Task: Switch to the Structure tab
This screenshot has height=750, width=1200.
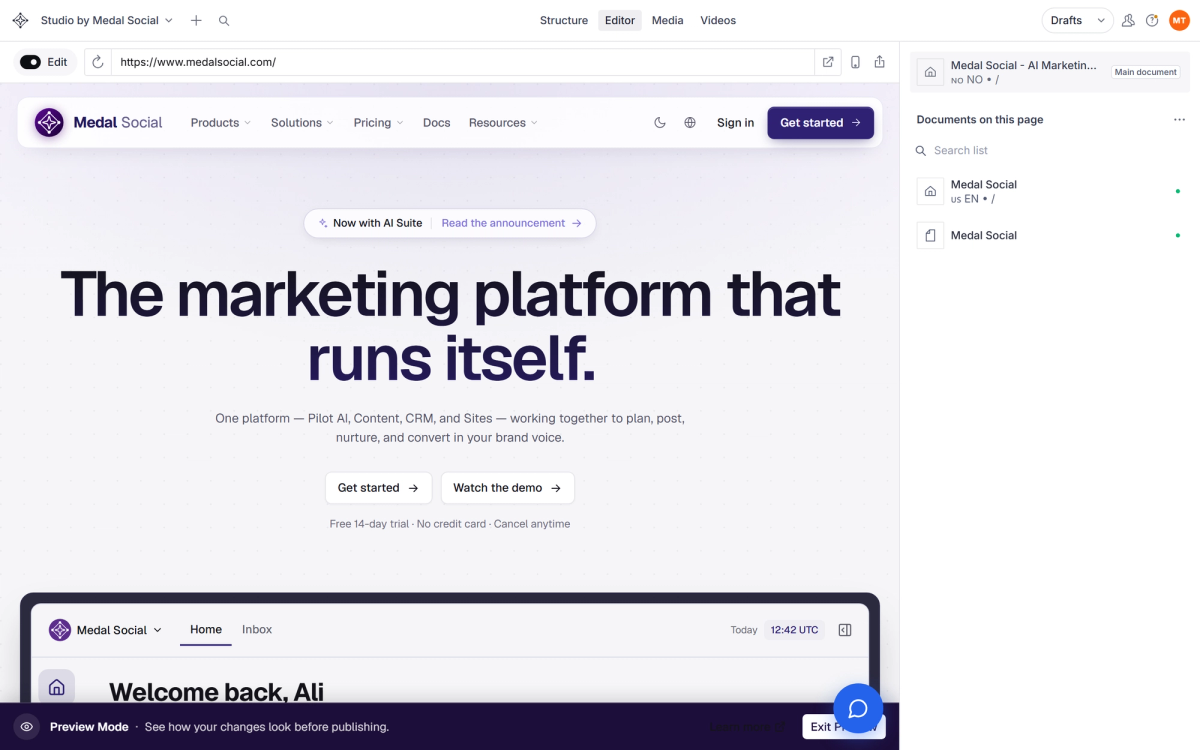Action: point(564,20)
